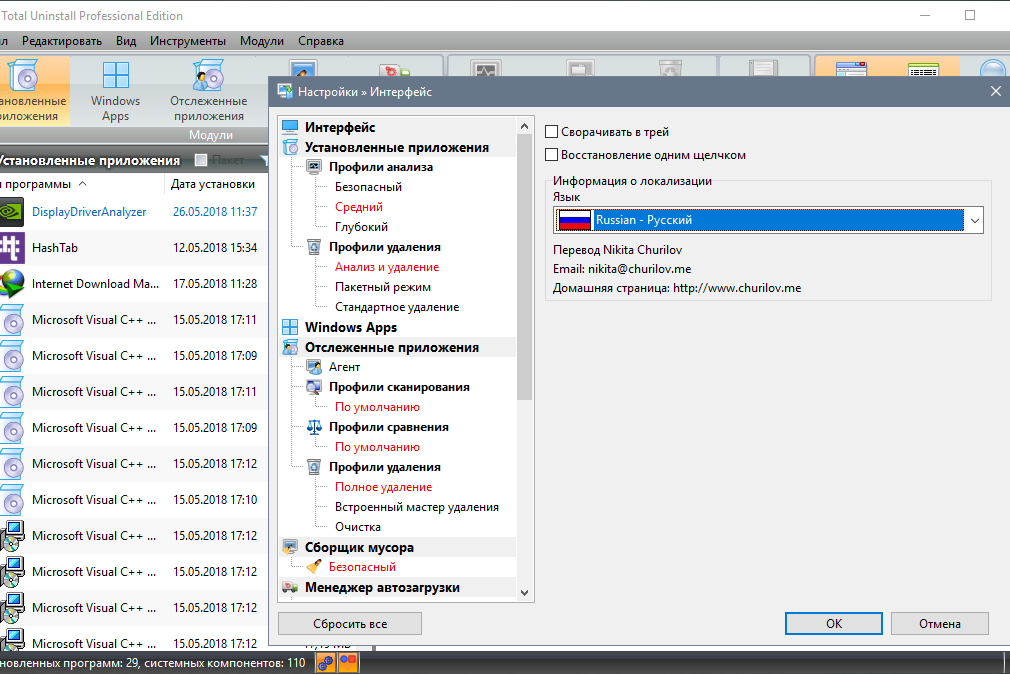Open the Windows Apps module in toolbar
The image size is (1010, 674).
115,91
